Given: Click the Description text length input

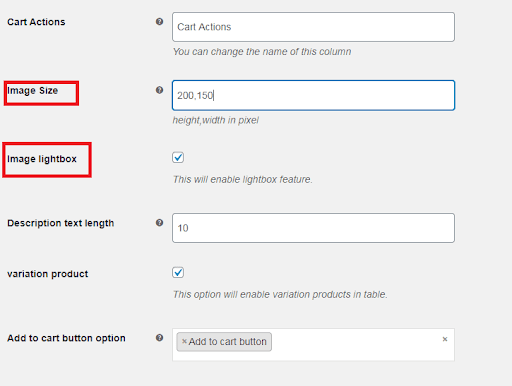Looking at the screenshot, I should point(313,228).
